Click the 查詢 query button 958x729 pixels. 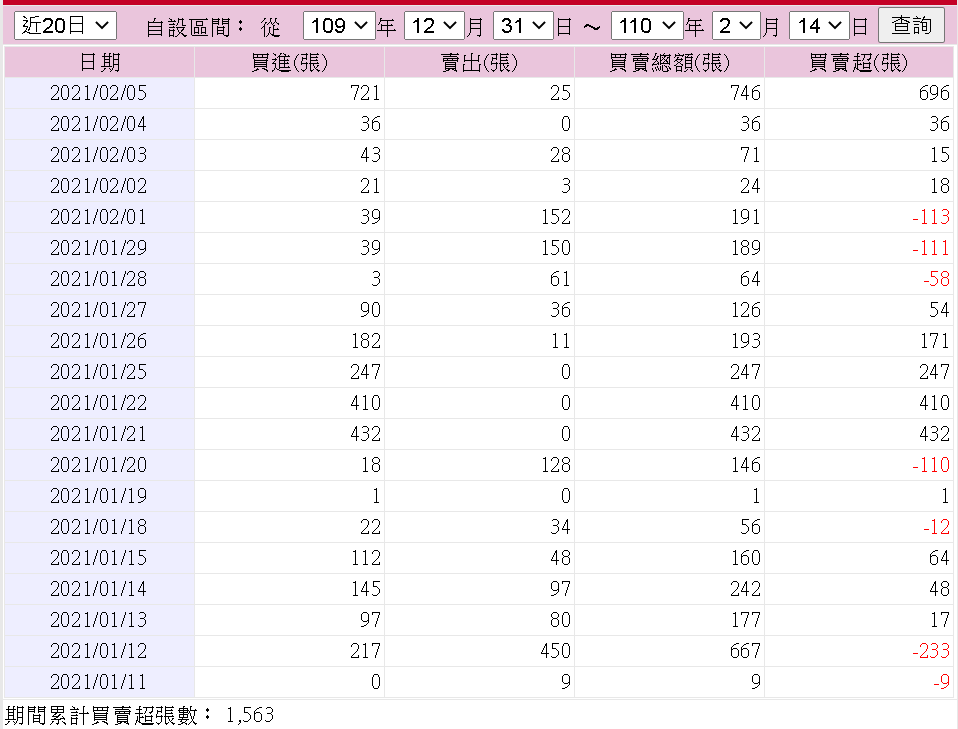[911, 25]
